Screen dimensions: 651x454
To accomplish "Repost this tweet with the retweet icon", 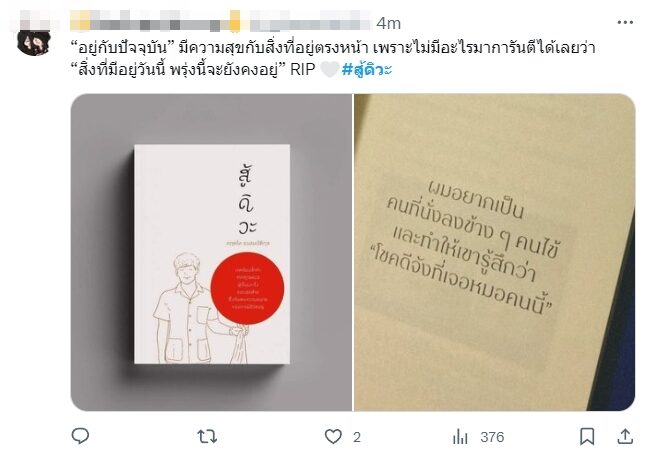I will 207,437.
